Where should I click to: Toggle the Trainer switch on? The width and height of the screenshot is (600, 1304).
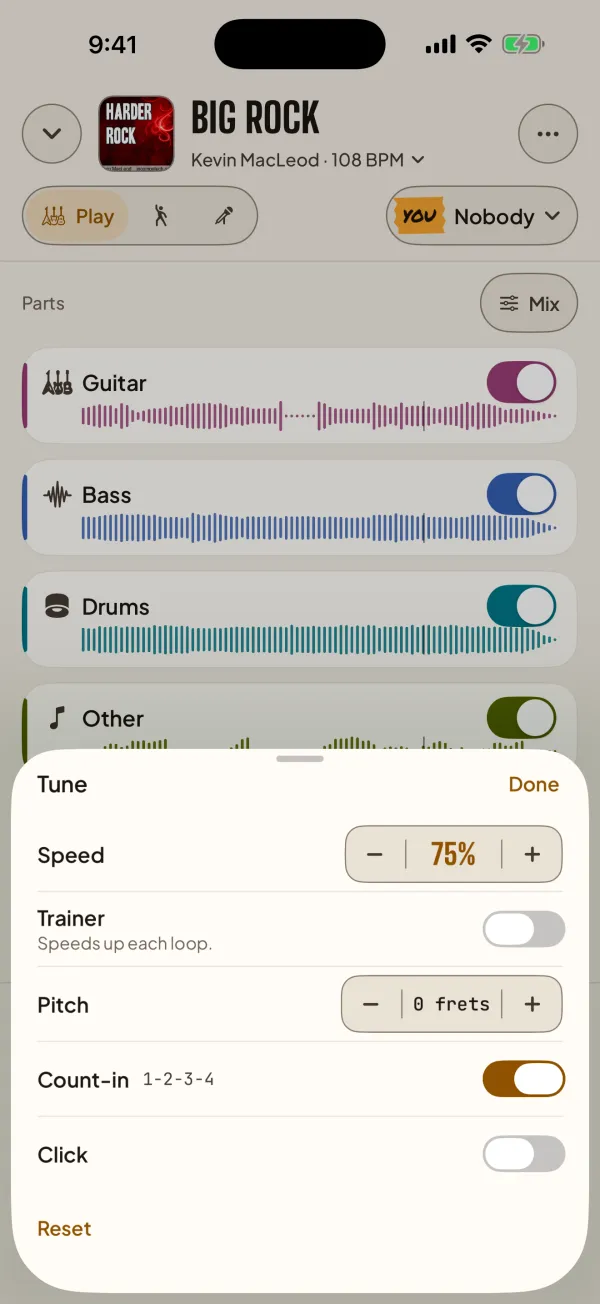pyautogui.click(x=524, y=929)
